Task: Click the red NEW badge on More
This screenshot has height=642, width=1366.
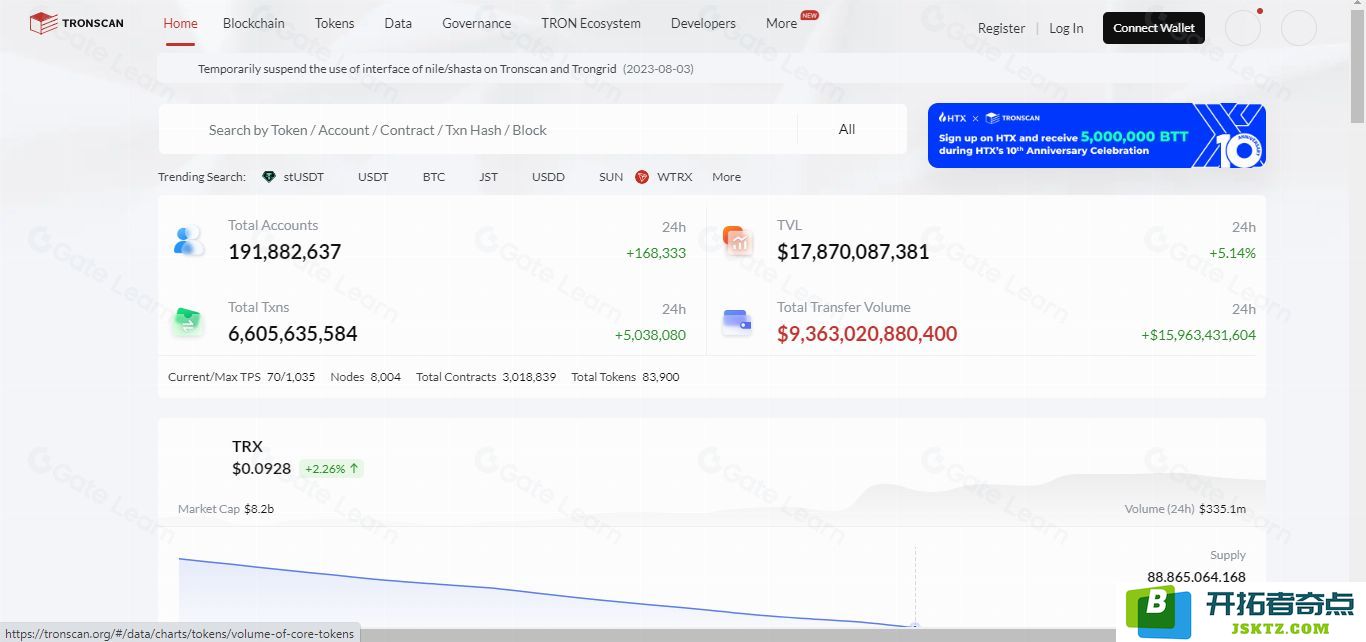Action: point(809,15)
